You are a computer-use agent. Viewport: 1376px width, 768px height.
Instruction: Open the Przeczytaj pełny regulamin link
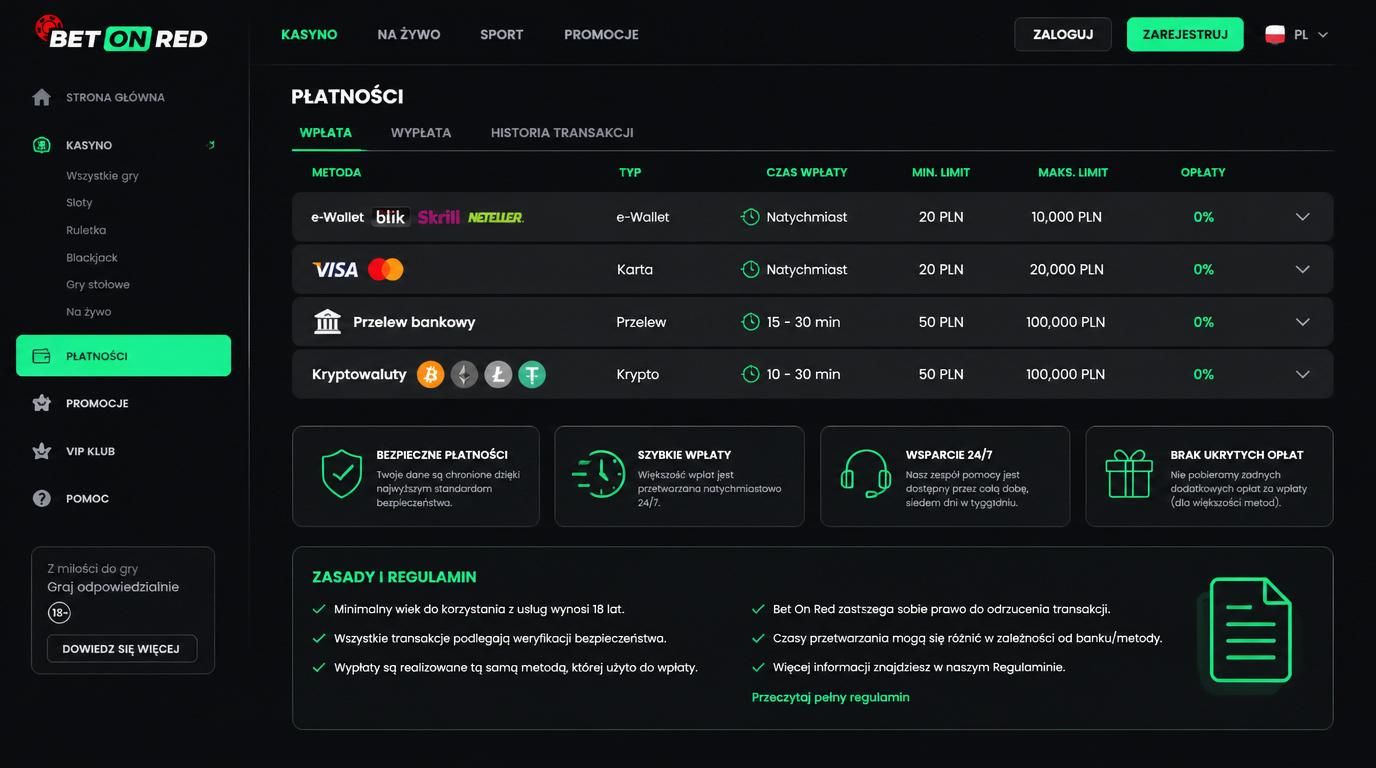(x=831, y=697)
